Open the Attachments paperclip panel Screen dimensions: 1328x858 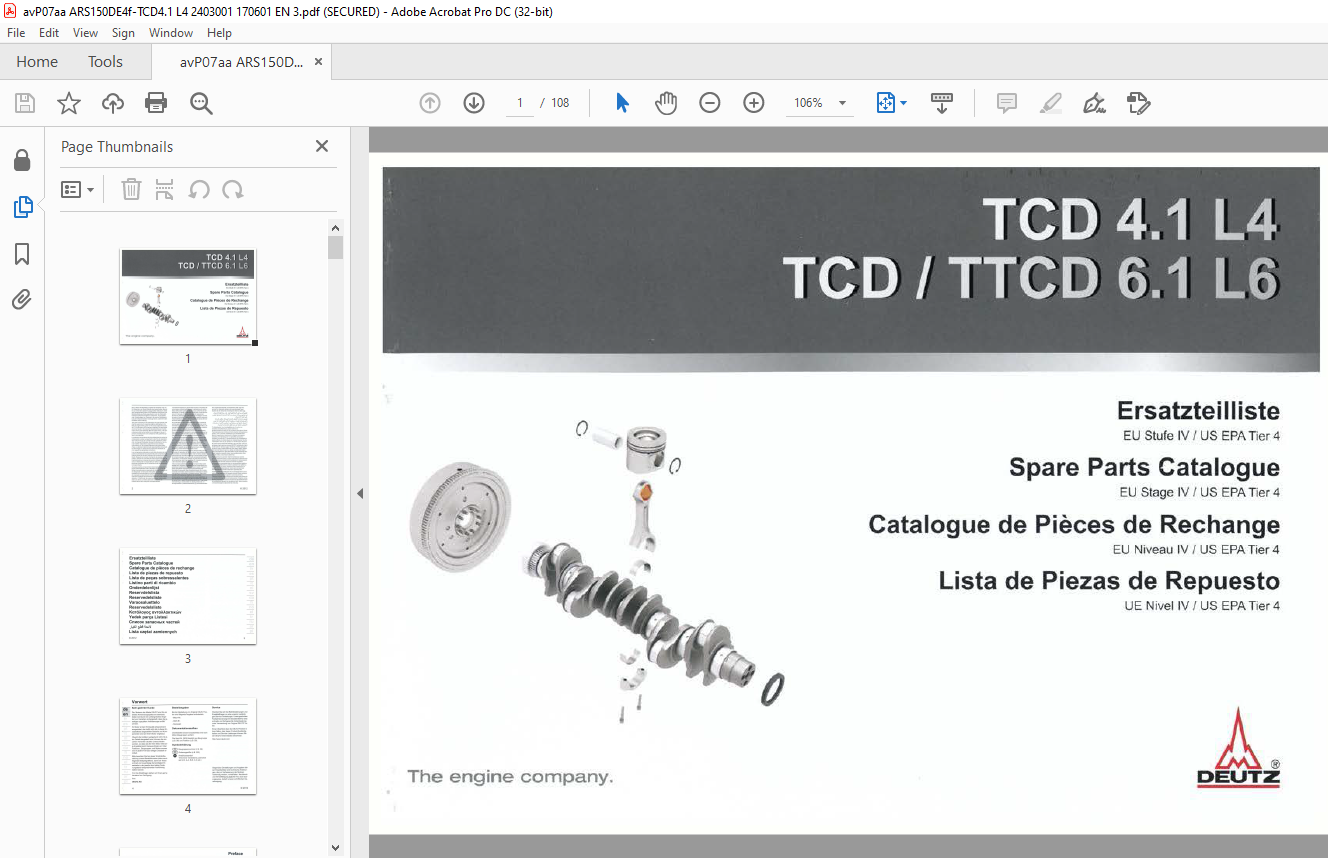click(22, 300)
